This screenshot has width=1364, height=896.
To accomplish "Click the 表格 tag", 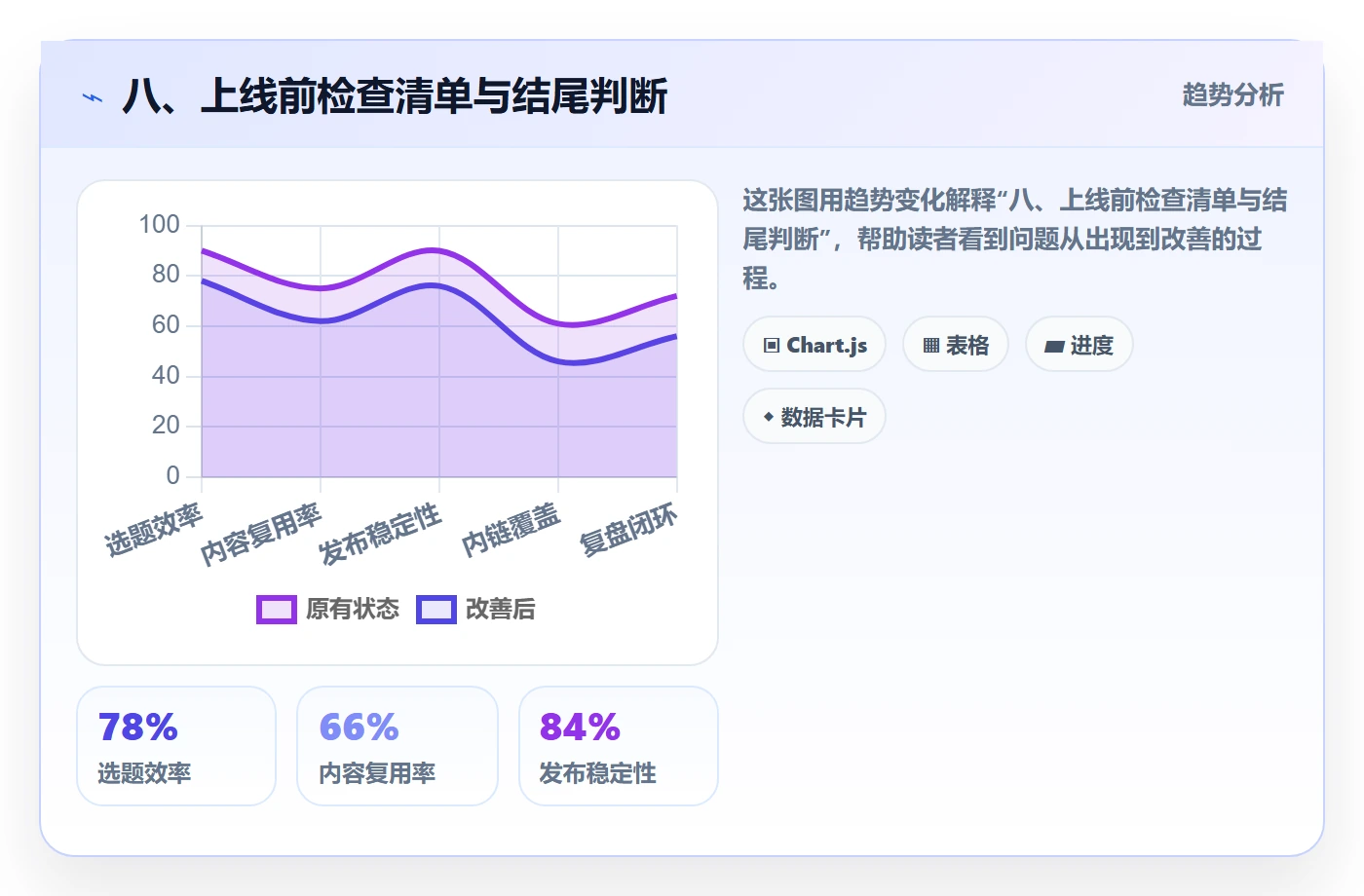I will coord(956,344).
